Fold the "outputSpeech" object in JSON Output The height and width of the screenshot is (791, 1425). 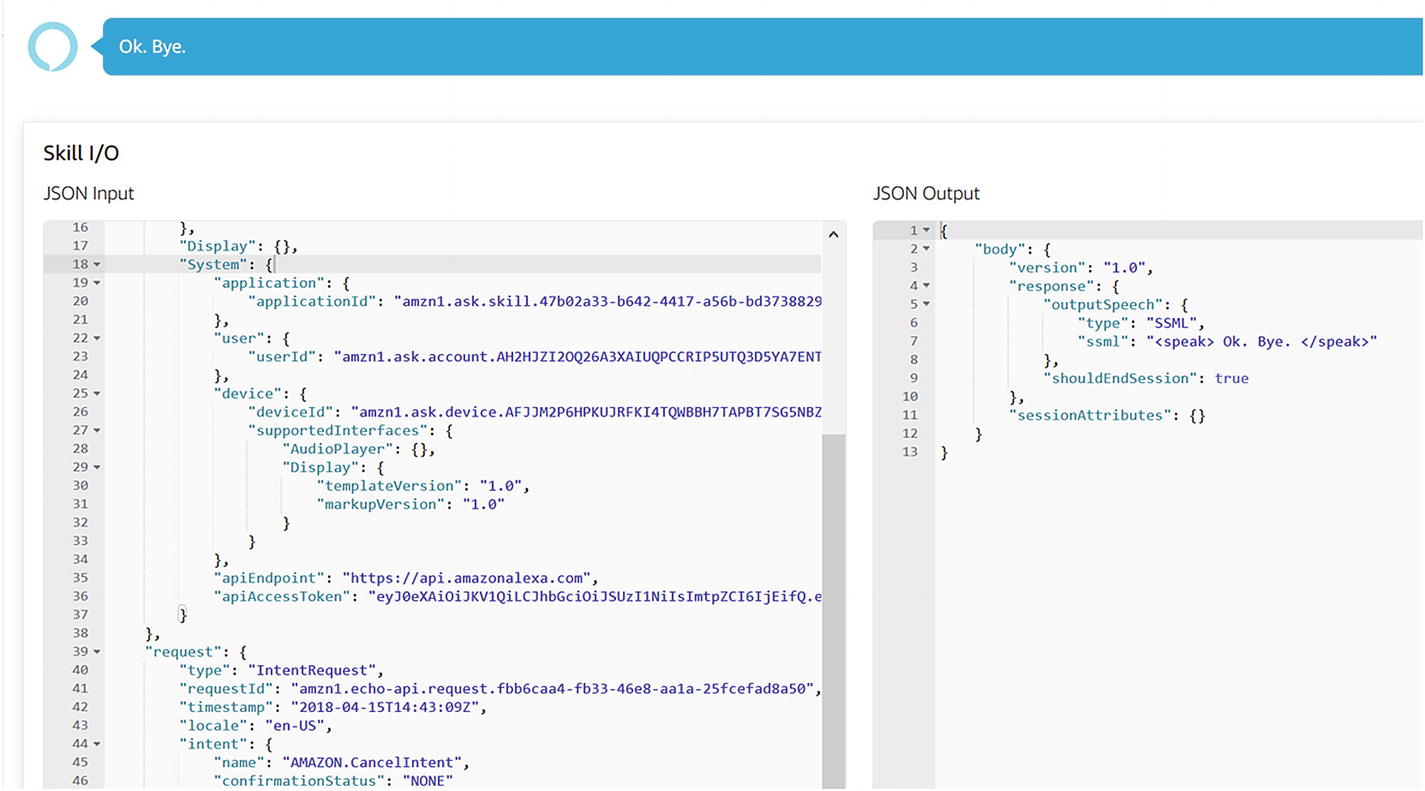click(x=926, y=304)
